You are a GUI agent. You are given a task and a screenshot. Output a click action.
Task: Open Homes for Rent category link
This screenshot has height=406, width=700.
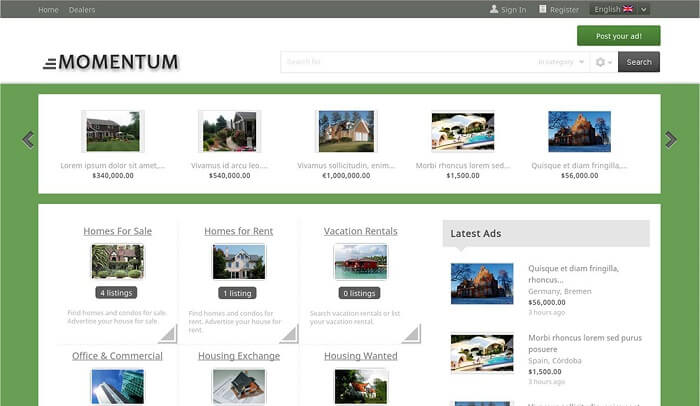click(x=238, y=231)
